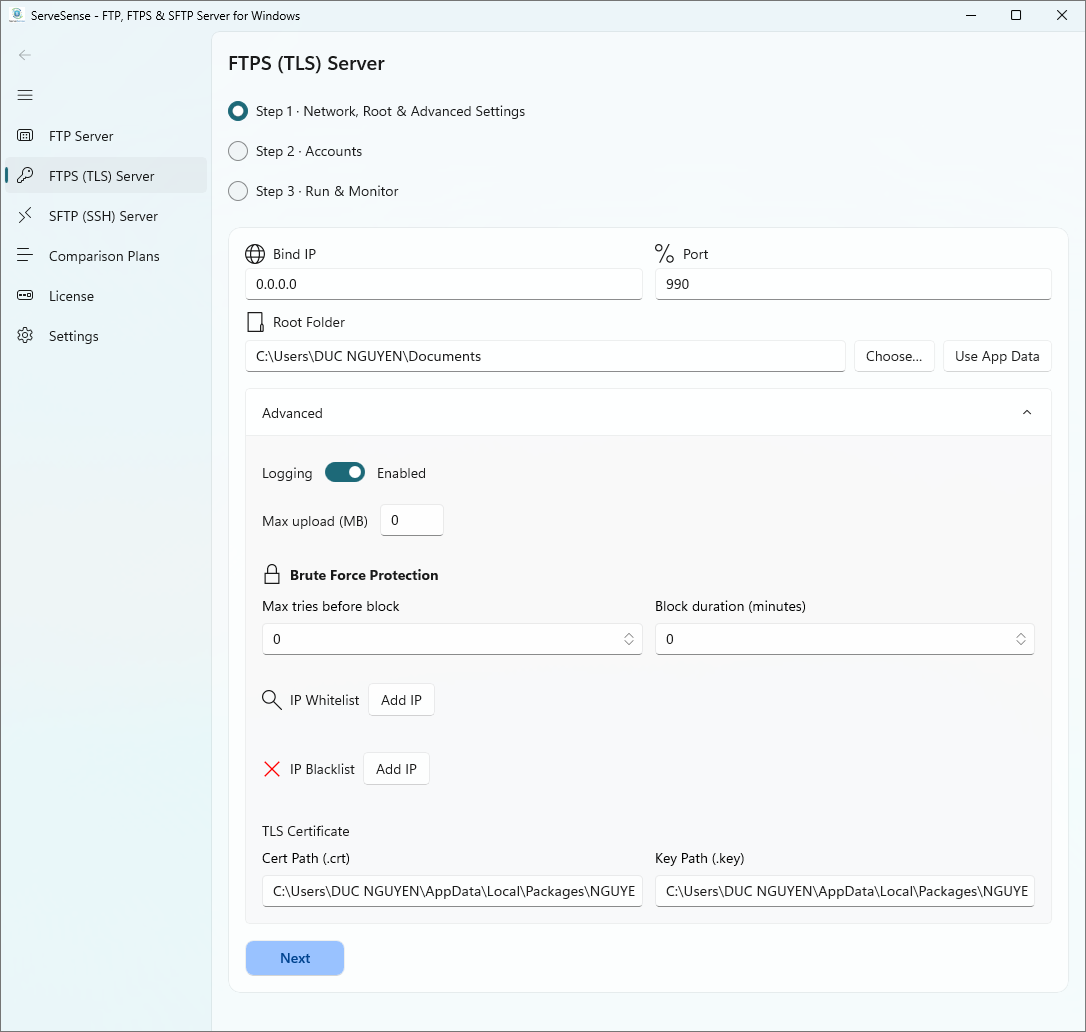Click the Brute Force Protection heading
This screenshot has height=1032, width=1086.
point(364,575)
